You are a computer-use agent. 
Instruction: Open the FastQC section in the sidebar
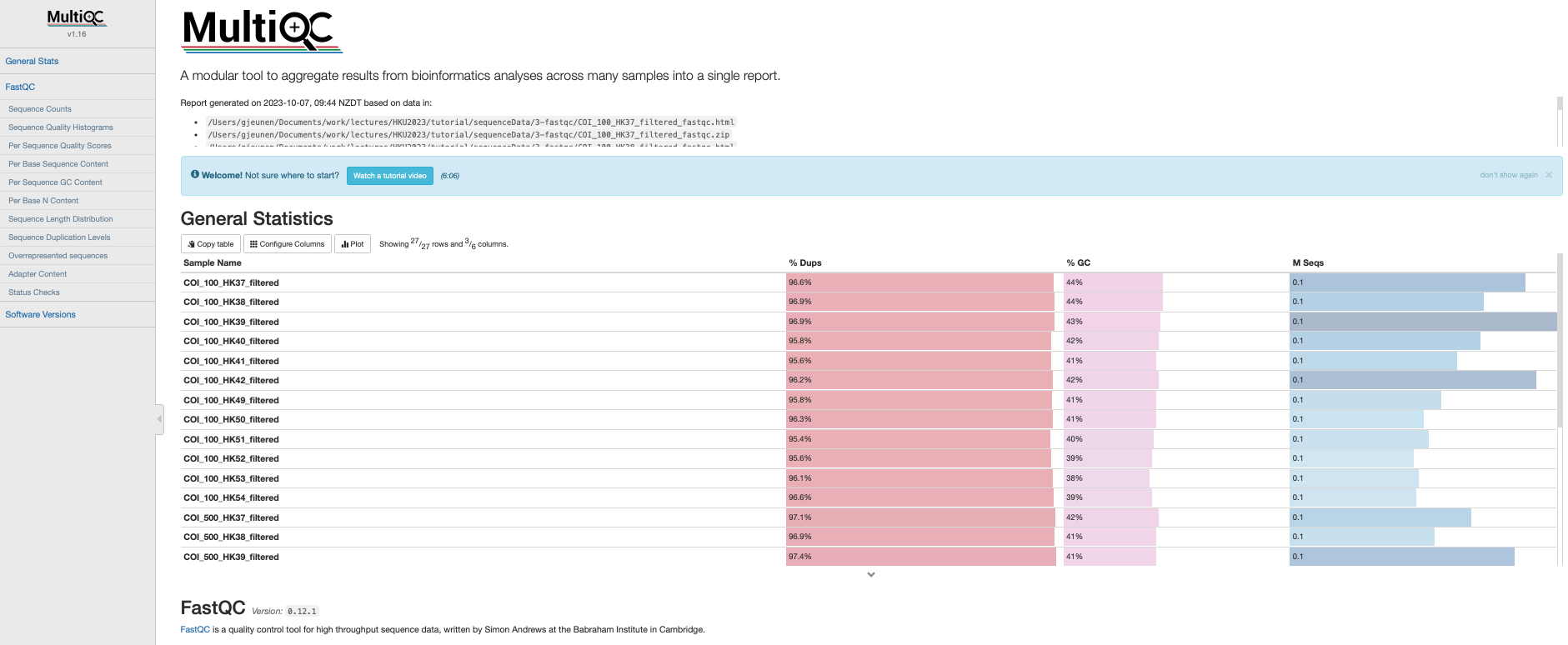[x=20, y=87]
